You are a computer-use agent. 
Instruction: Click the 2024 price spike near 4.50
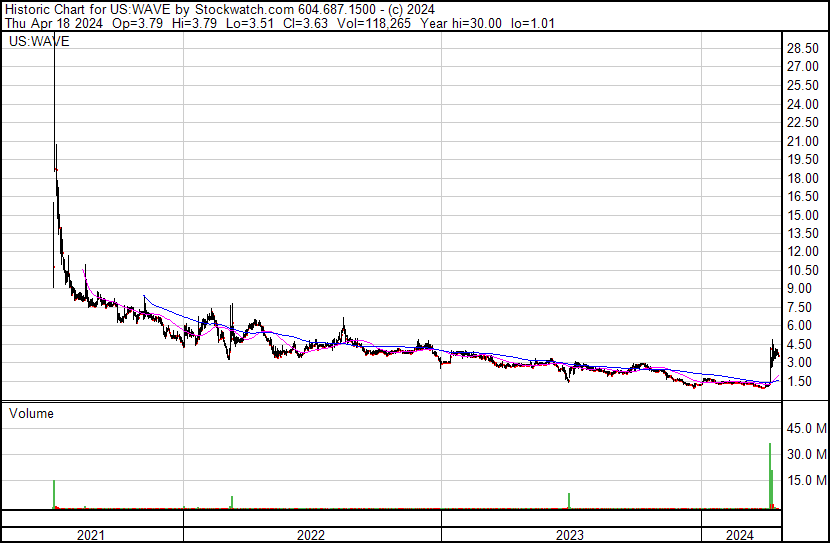772,350
